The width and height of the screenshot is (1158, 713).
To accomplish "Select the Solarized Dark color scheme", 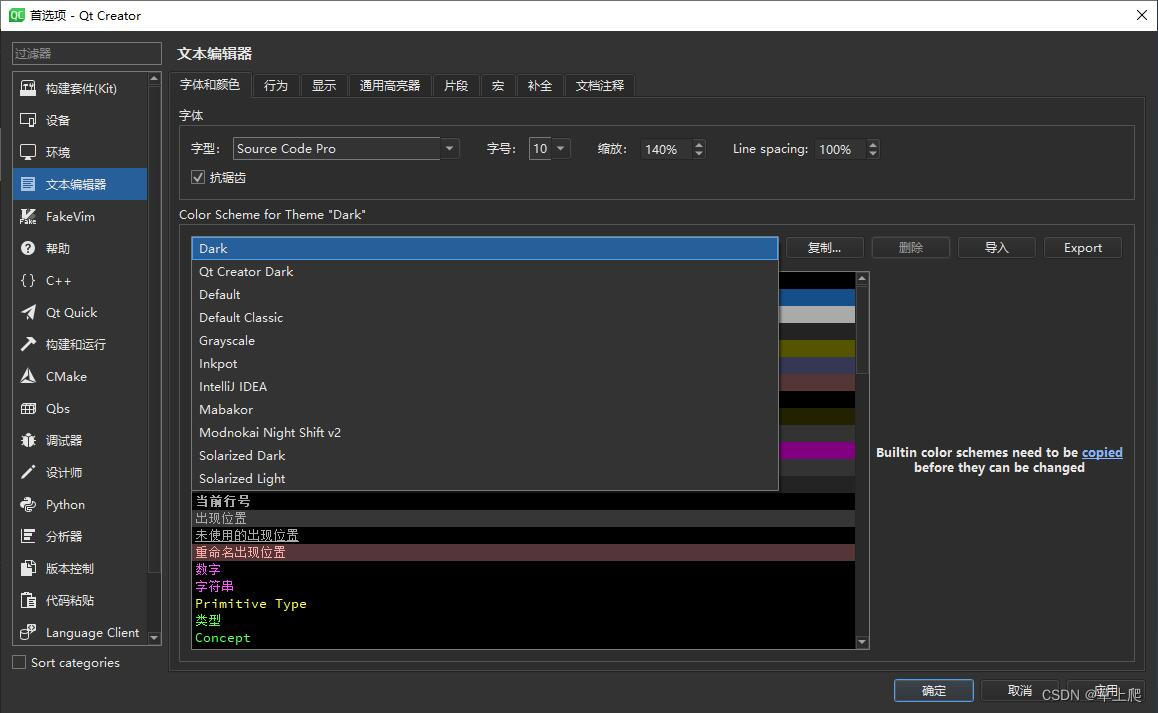I will (x=241, y=455).
